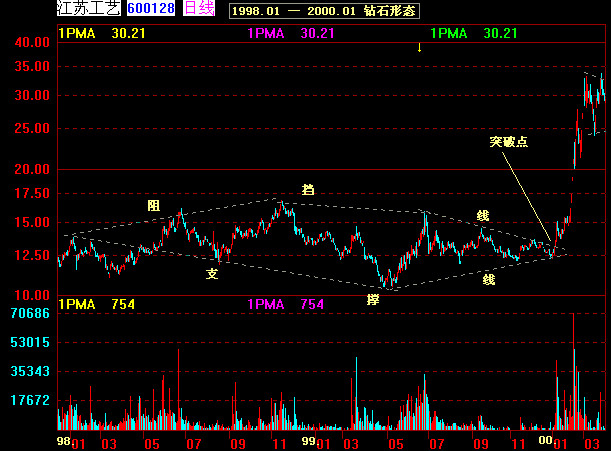Click the 撑 annotation at the chart low
Image resolution: width=611 pixels, height=451 pixels.
point(373,299)
